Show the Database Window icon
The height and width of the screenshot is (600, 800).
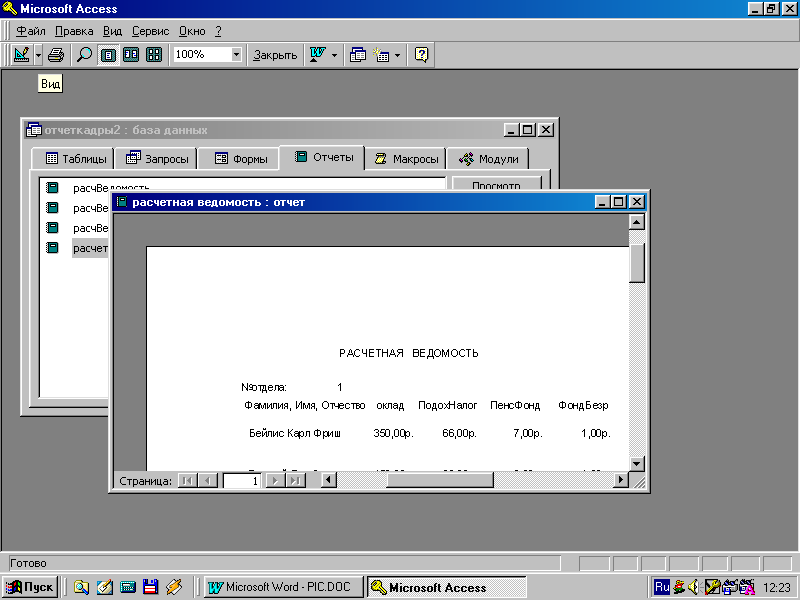click(x=358, y=54)
